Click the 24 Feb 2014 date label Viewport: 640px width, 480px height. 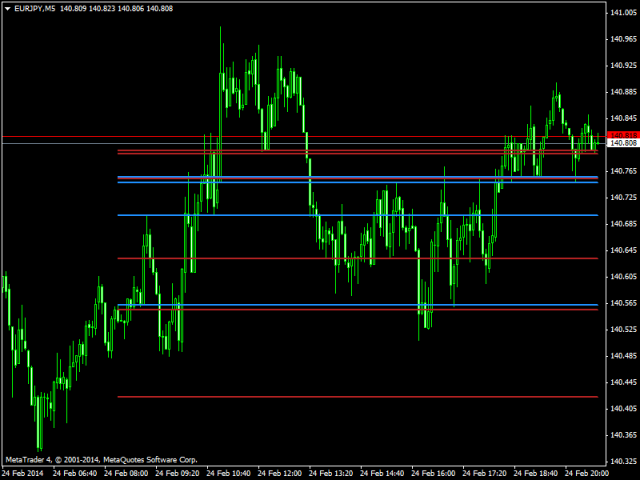point(23,473)
